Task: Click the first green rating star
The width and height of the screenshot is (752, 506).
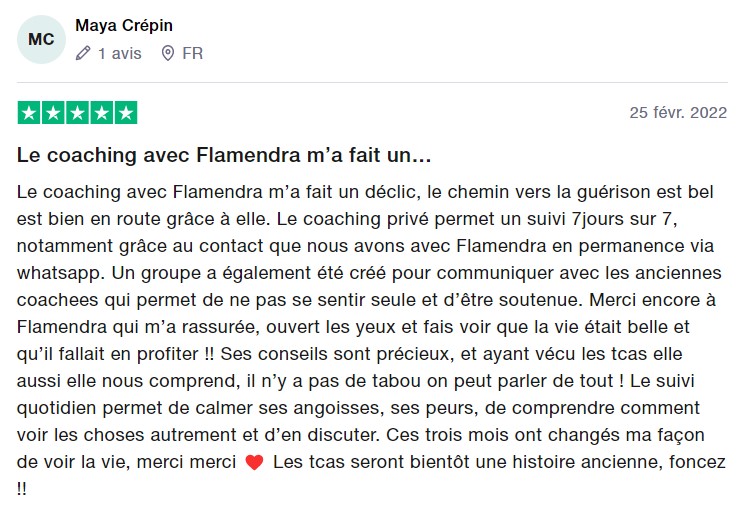Action: pyautogui.click(x=29, y=113)
